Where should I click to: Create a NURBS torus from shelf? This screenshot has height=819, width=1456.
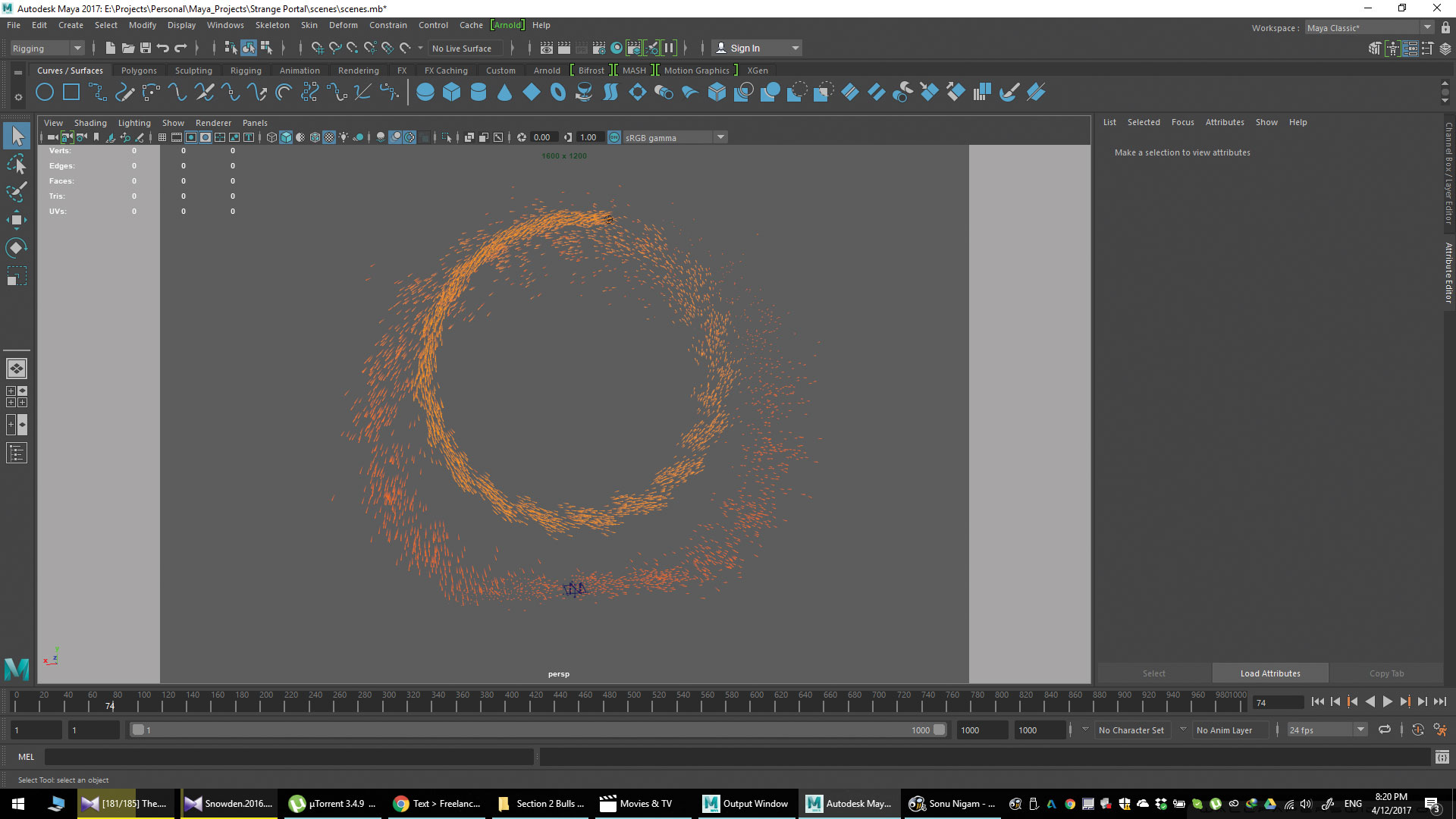[x=558, y=93]
